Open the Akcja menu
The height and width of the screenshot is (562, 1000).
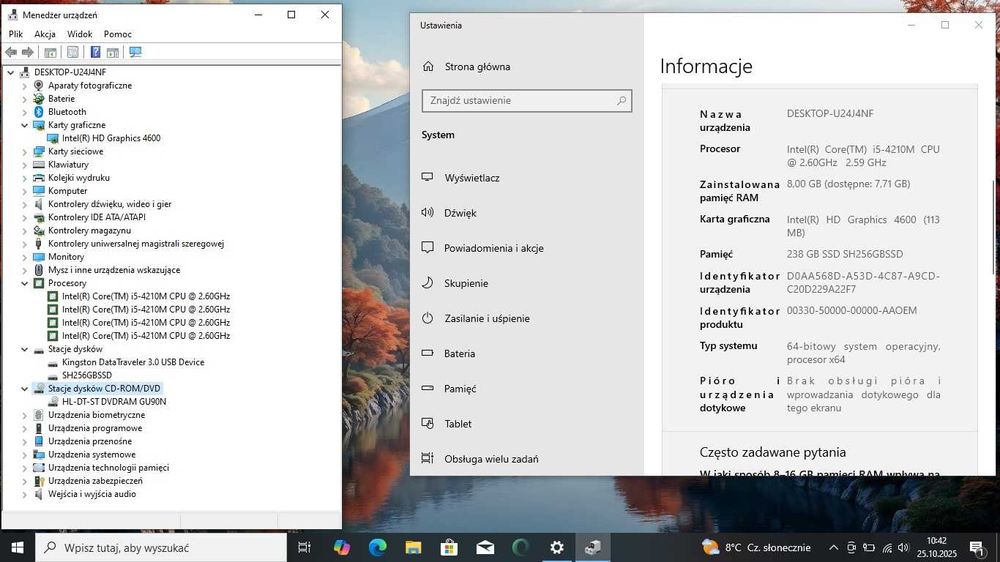click(x=45, y=34)
